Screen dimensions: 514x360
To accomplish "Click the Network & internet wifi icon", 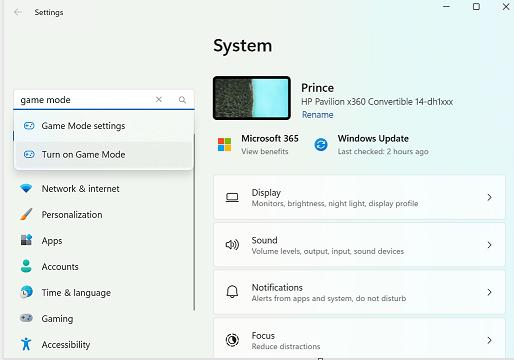I will [x=26, y=189].
